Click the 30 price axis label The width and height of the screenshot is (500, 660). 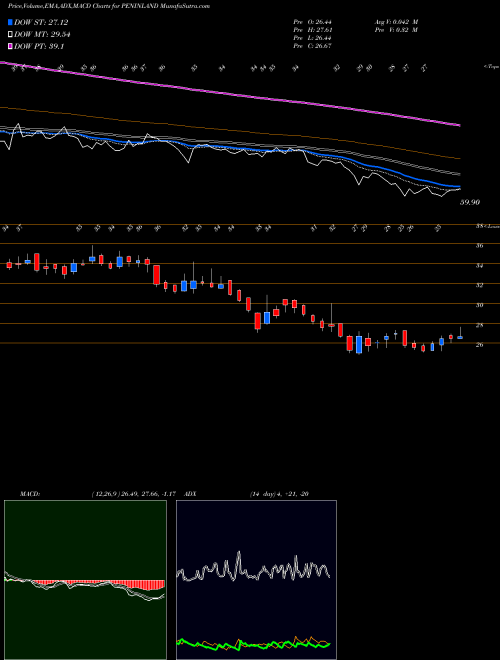pos(479,305)
